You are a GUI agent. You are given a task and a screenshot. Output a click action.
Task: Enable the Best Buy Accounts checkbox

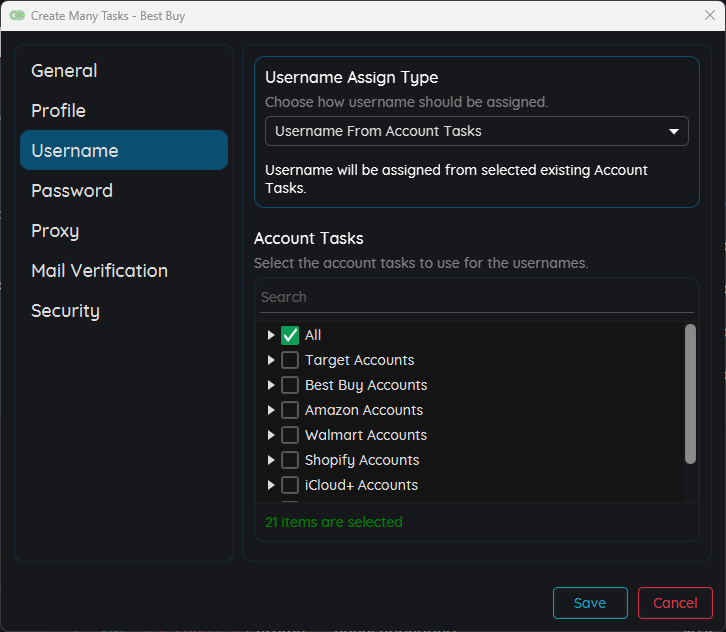[290, 385]
